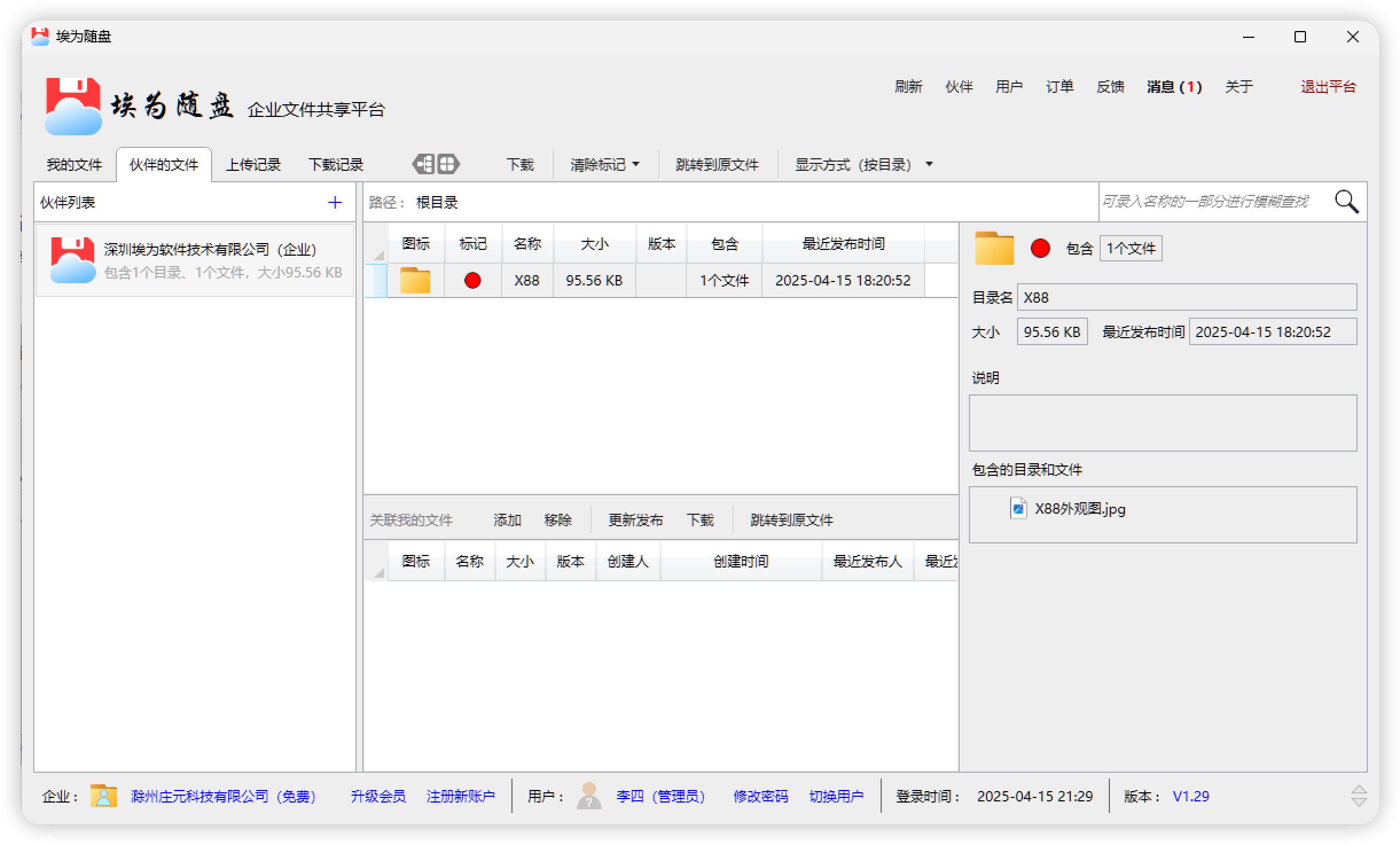Click 最近发布时间 column header in upper table

click(x=843, y=244)
